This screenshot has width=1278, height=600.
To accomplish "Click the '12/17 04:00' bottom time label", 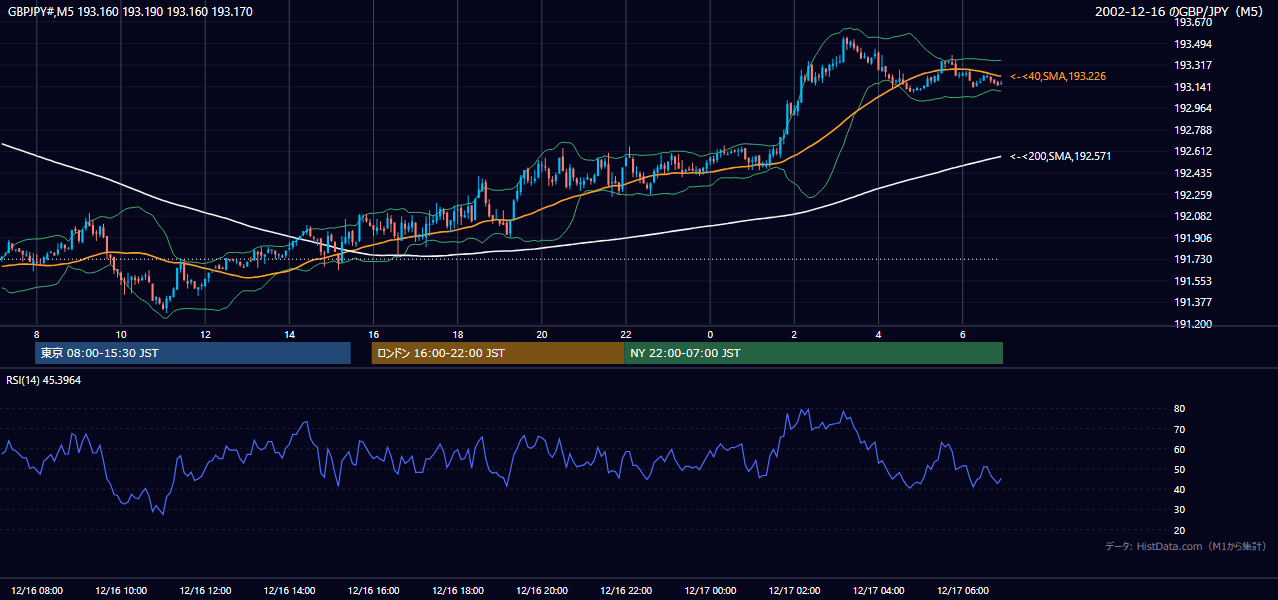I will 878,591.
